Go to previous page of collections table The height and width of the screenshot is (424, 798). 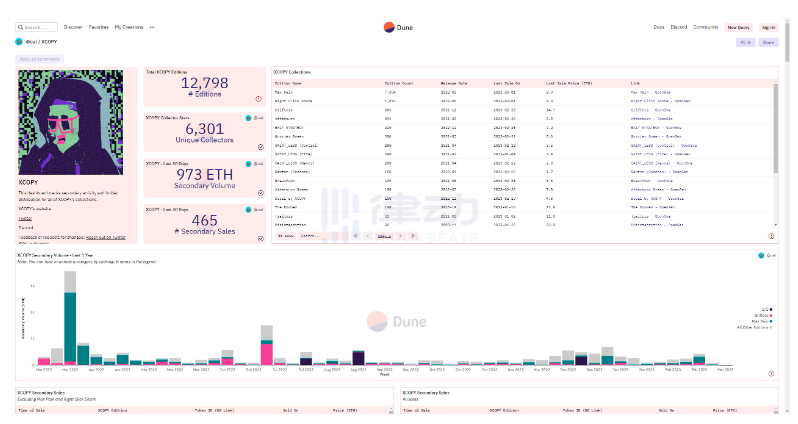(x=367, y=236)
